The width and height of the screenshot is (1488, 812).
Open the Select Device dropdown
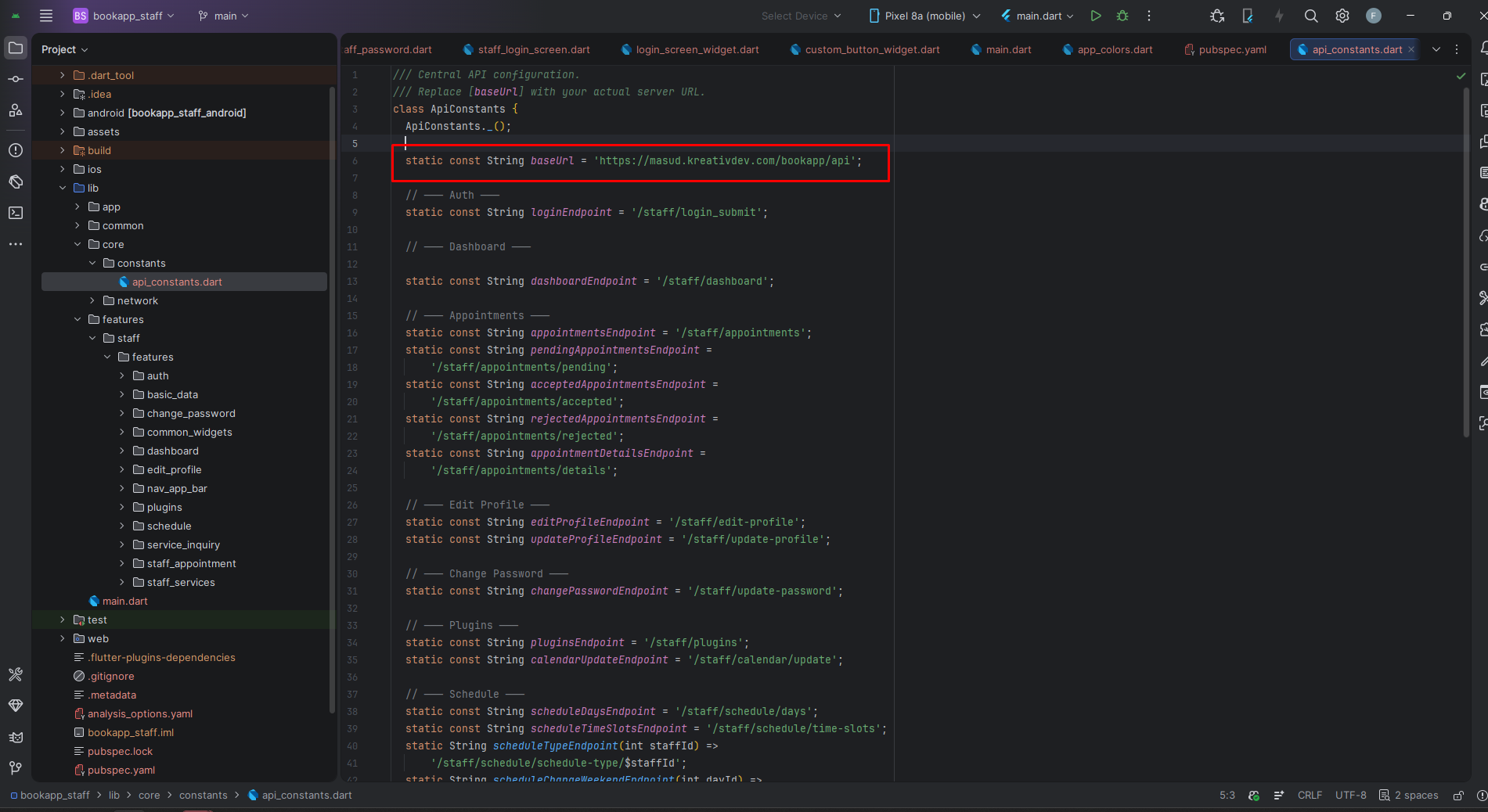[x=802, y=16]
